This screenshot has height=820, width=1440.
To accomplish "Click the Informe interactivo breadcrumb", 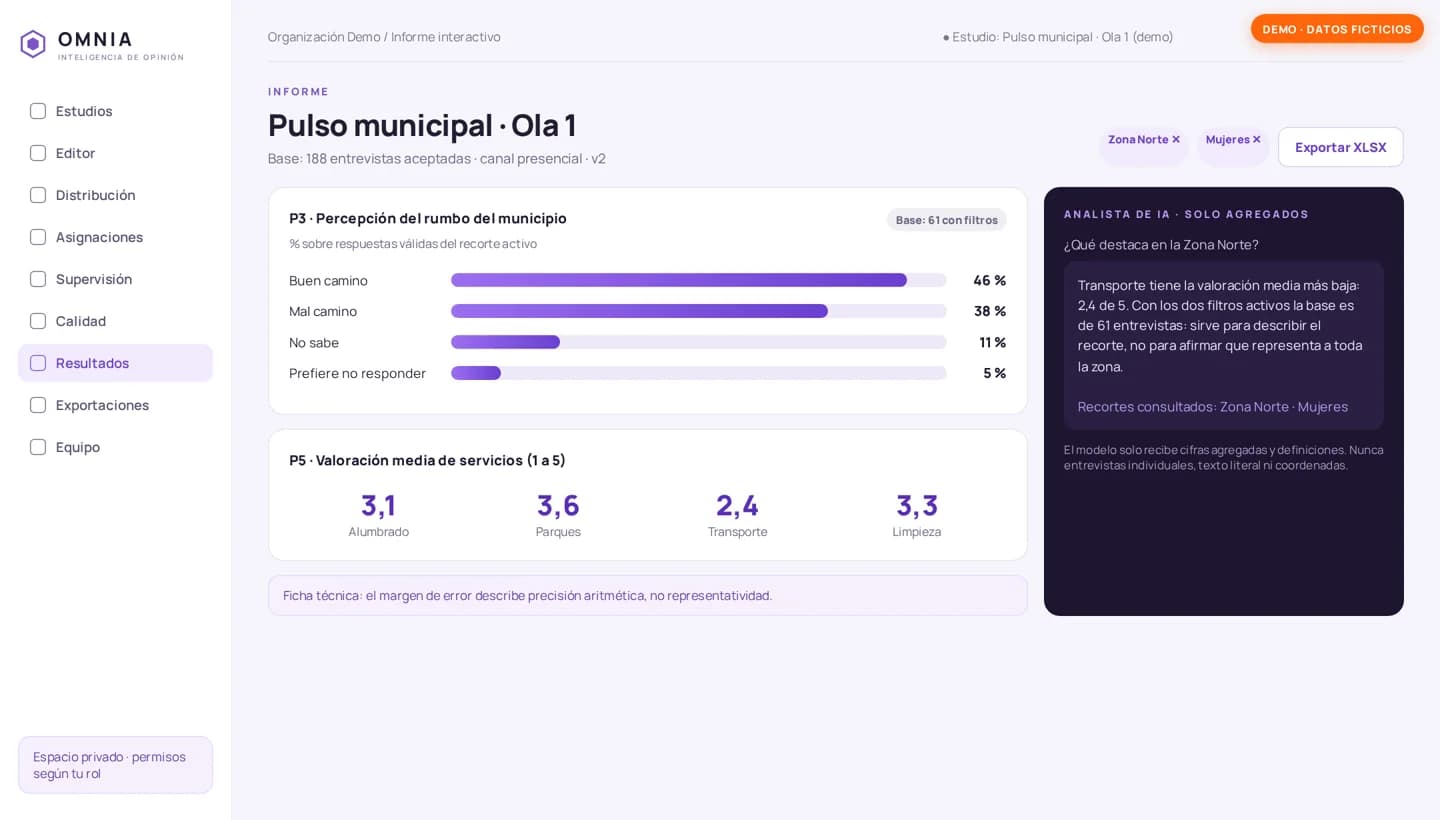I will pos(446,37).
